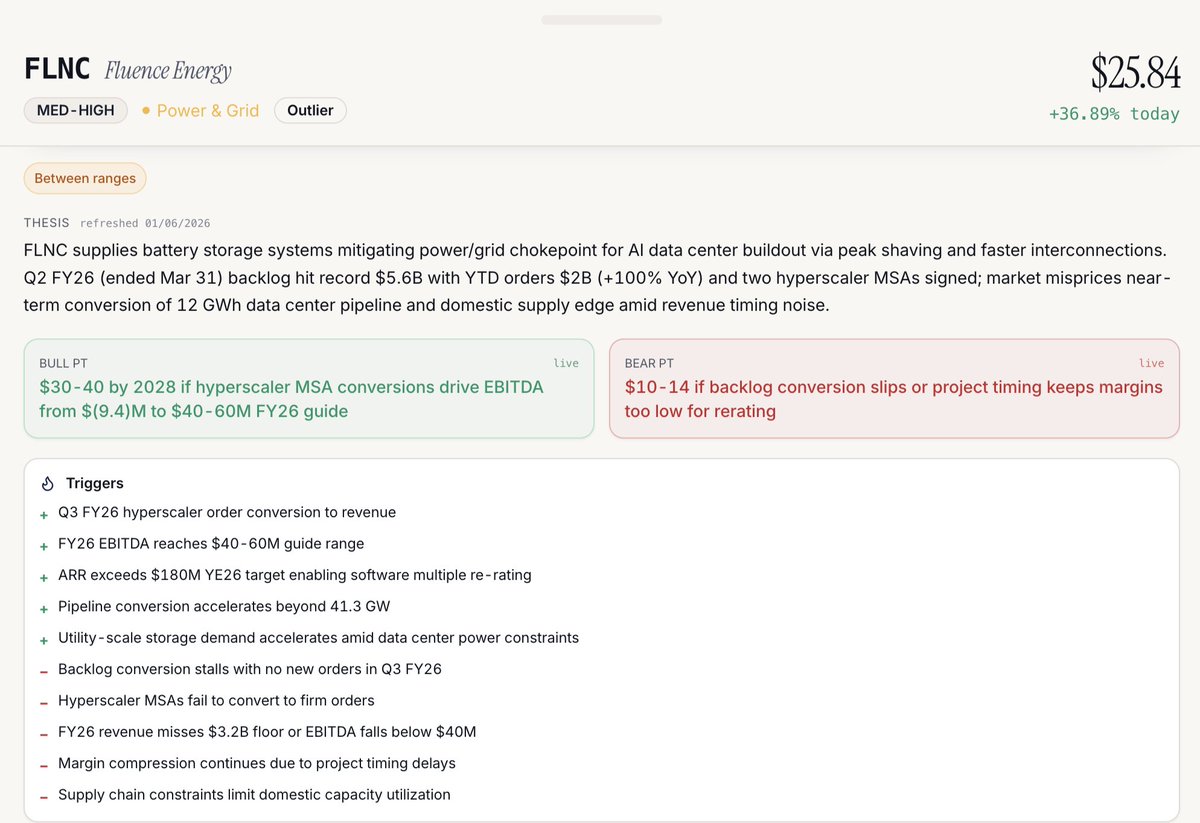1200x823 pixels.
Task: Click the Power & Grid sector label
Action: coord(208,111)
